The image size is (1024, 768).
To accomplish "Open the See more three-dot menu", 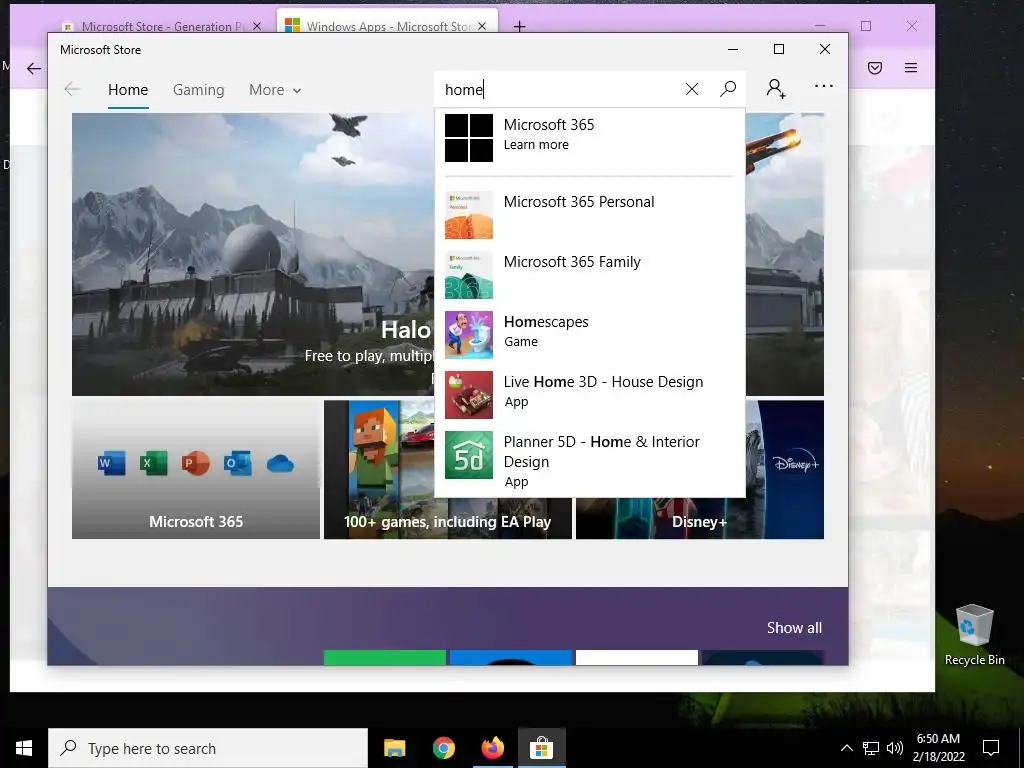I will tap(824, 86).
